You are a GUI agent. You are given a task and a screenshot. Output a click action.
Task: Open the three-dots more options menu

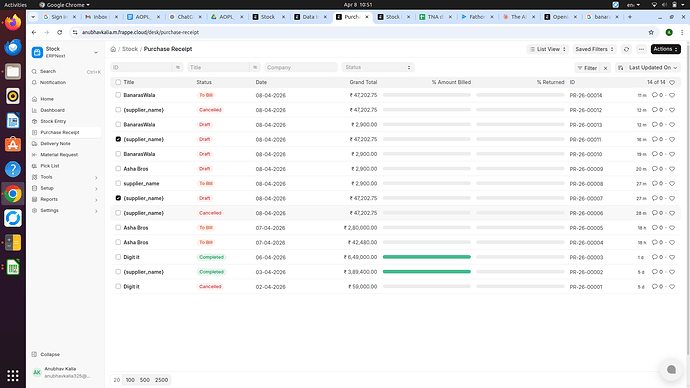click(641, 49)
